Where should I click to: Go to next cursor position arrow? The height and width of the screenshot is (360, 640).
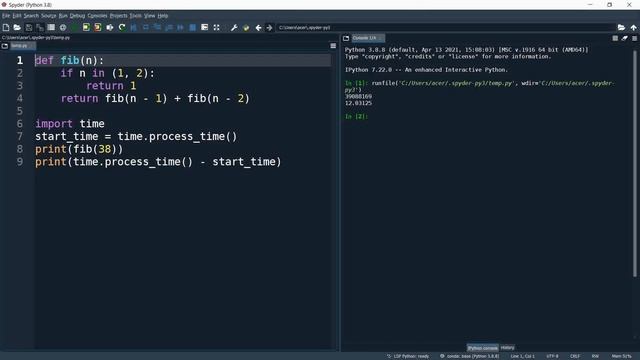(269, 27)
